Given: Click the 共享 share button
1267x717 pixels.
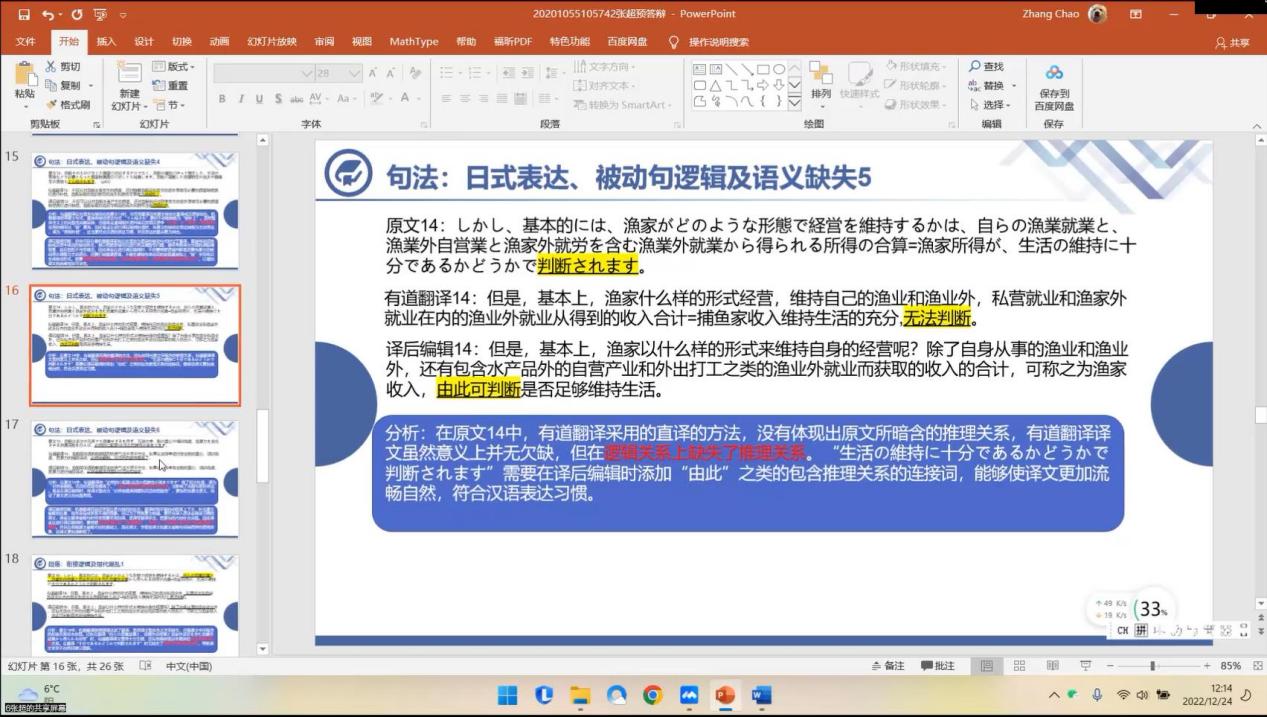Looking at the screenshot, I should point(1233,43).
